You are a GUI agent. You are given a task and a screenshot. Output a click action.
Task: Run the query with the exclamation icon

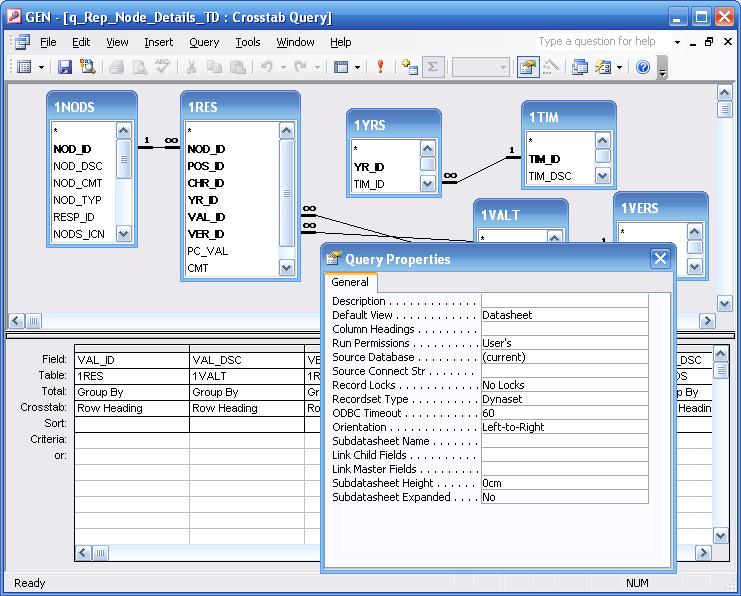click(x=380, y=67)
